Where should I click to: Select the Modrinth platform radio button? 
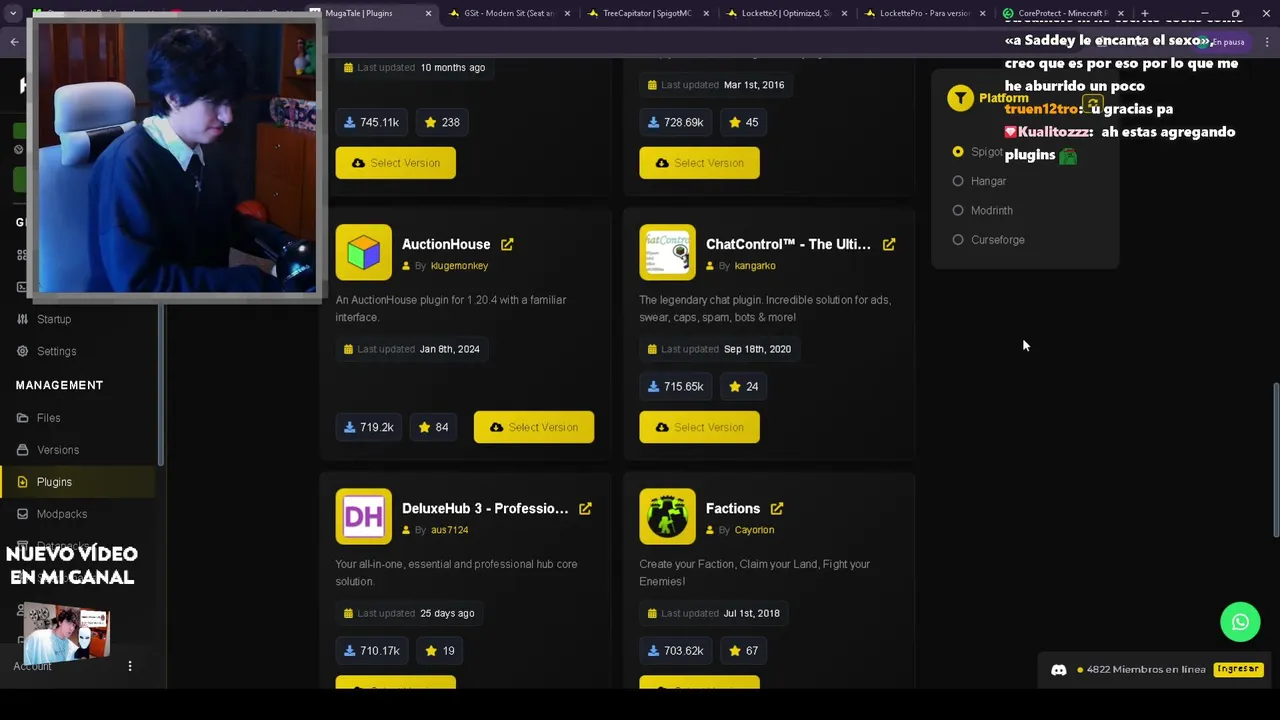click(x=958, y=210)
